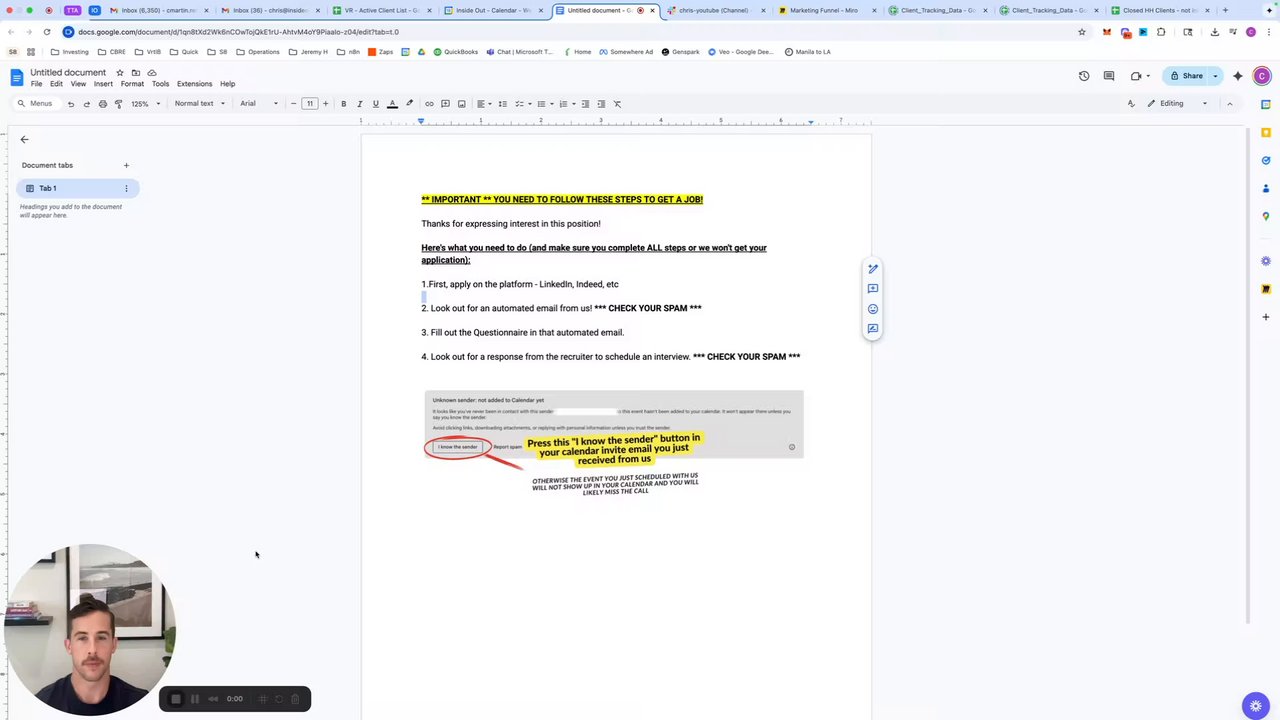Click the Move to folder icon

point(136,73)
